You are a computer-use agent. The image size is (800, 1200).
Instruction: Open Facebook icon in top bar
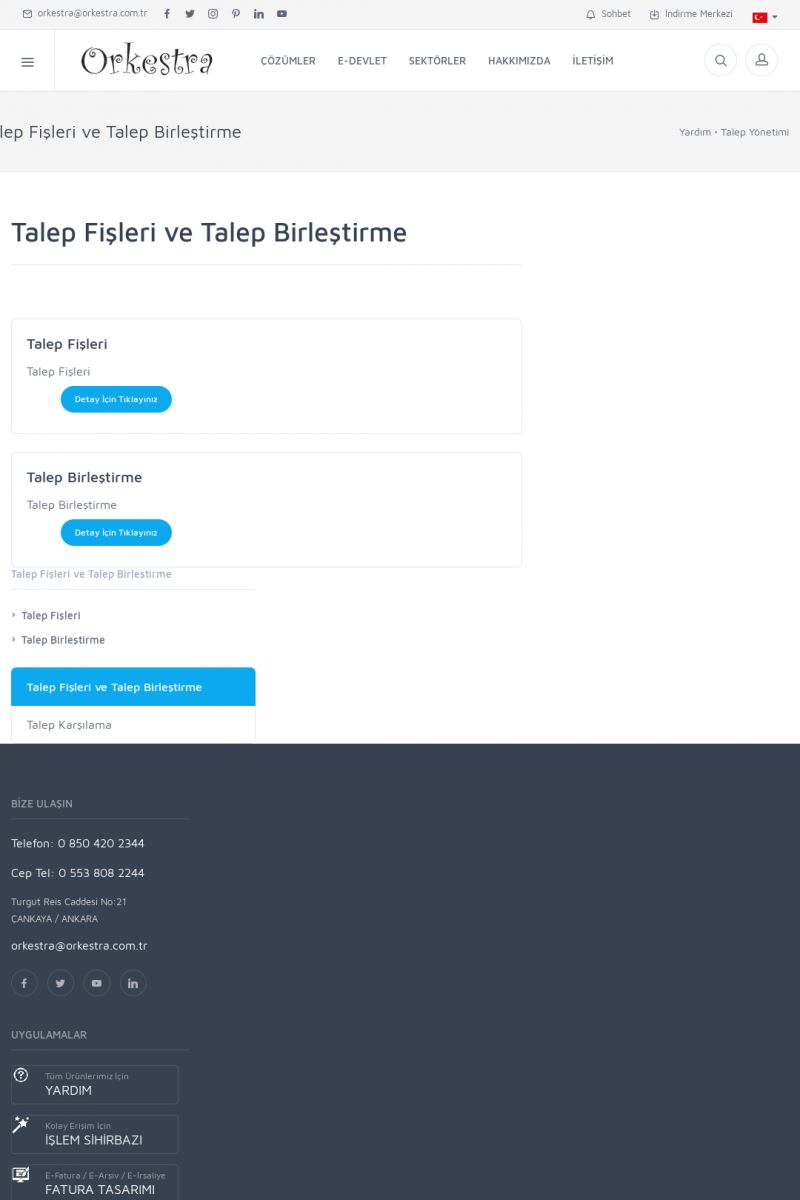click(x=167, y=14)
